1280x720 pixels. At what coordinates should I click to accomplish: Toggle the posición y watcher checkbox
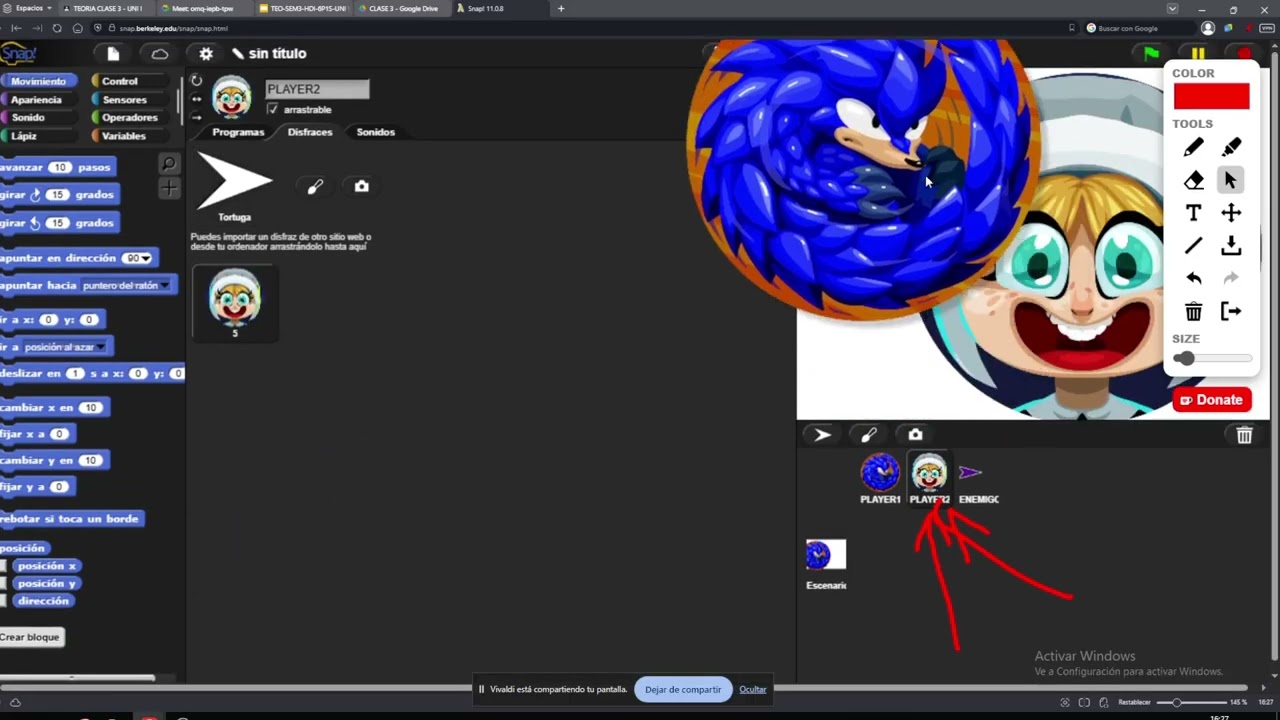[x=4, y=583]
